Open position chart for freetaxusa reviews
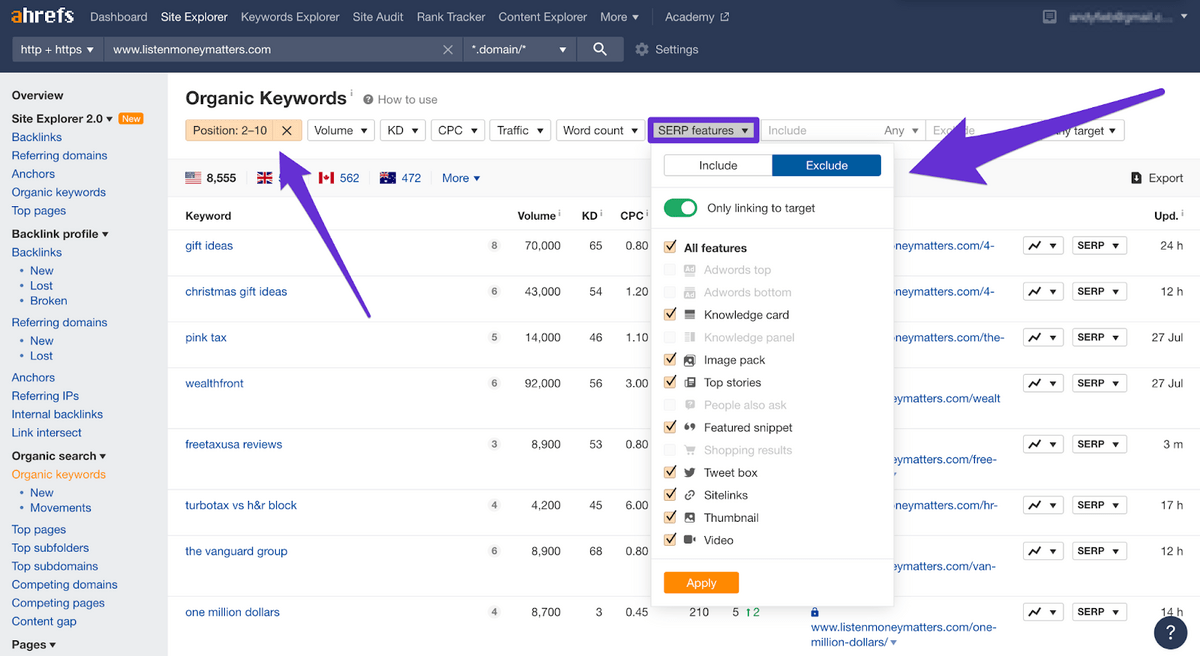The height and width of the screenshot is (656, 1200). (x=1042, y=445)
